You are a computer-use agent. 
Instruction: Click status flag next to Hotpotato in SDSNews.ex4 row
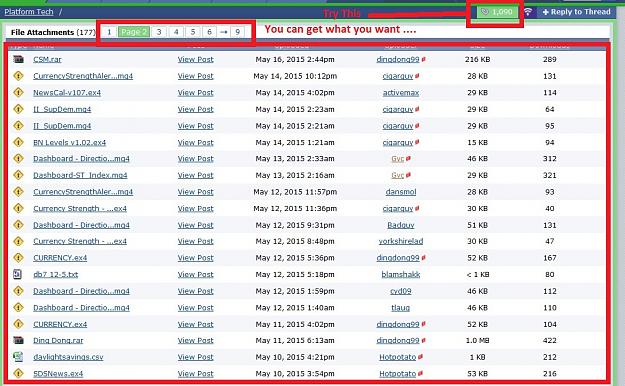pyautogui.click(x=420, y=374)
